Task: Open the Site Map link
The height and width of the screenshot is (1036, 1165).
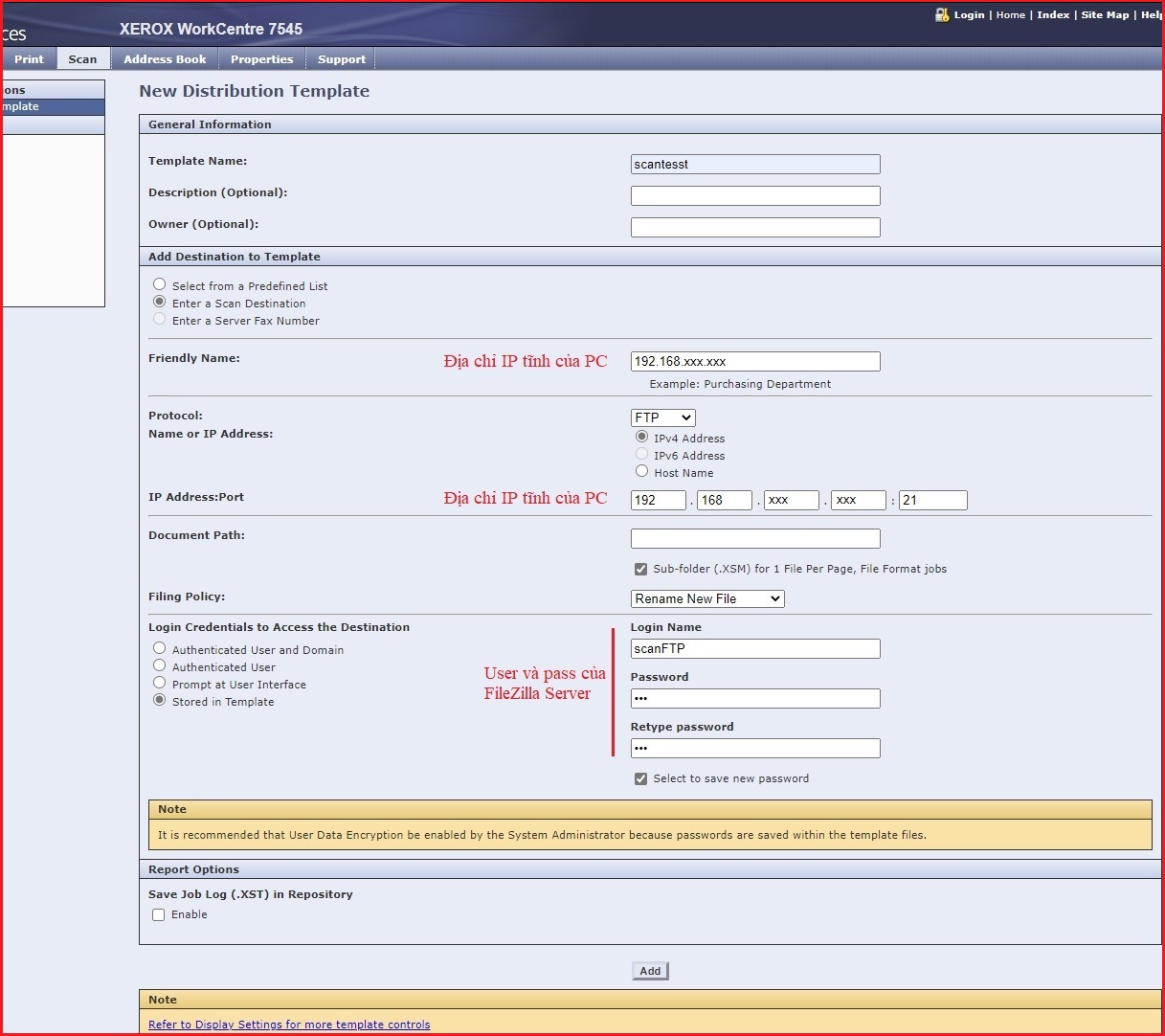Action: coord(1105,14)
